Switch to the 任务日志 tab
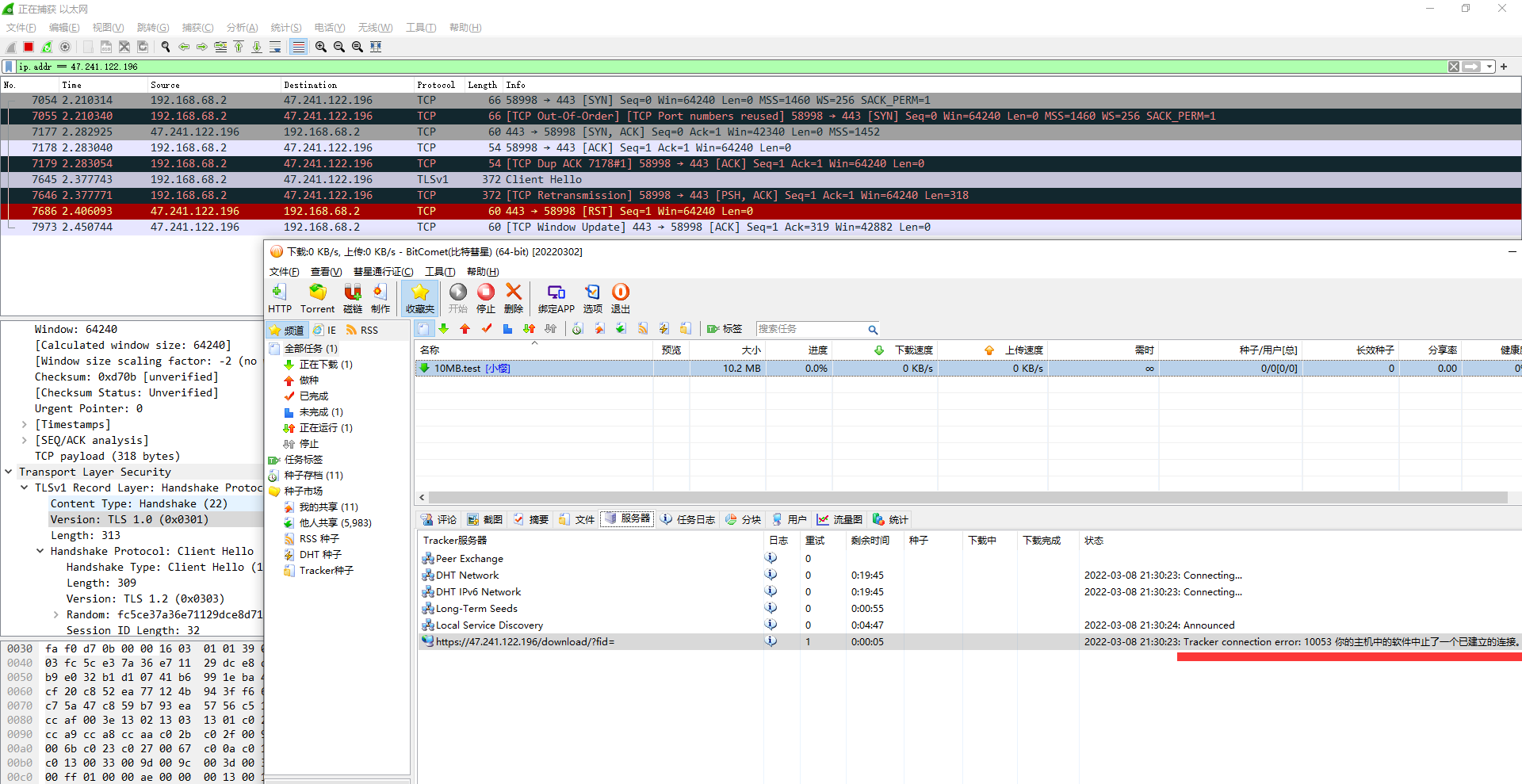 687,520
